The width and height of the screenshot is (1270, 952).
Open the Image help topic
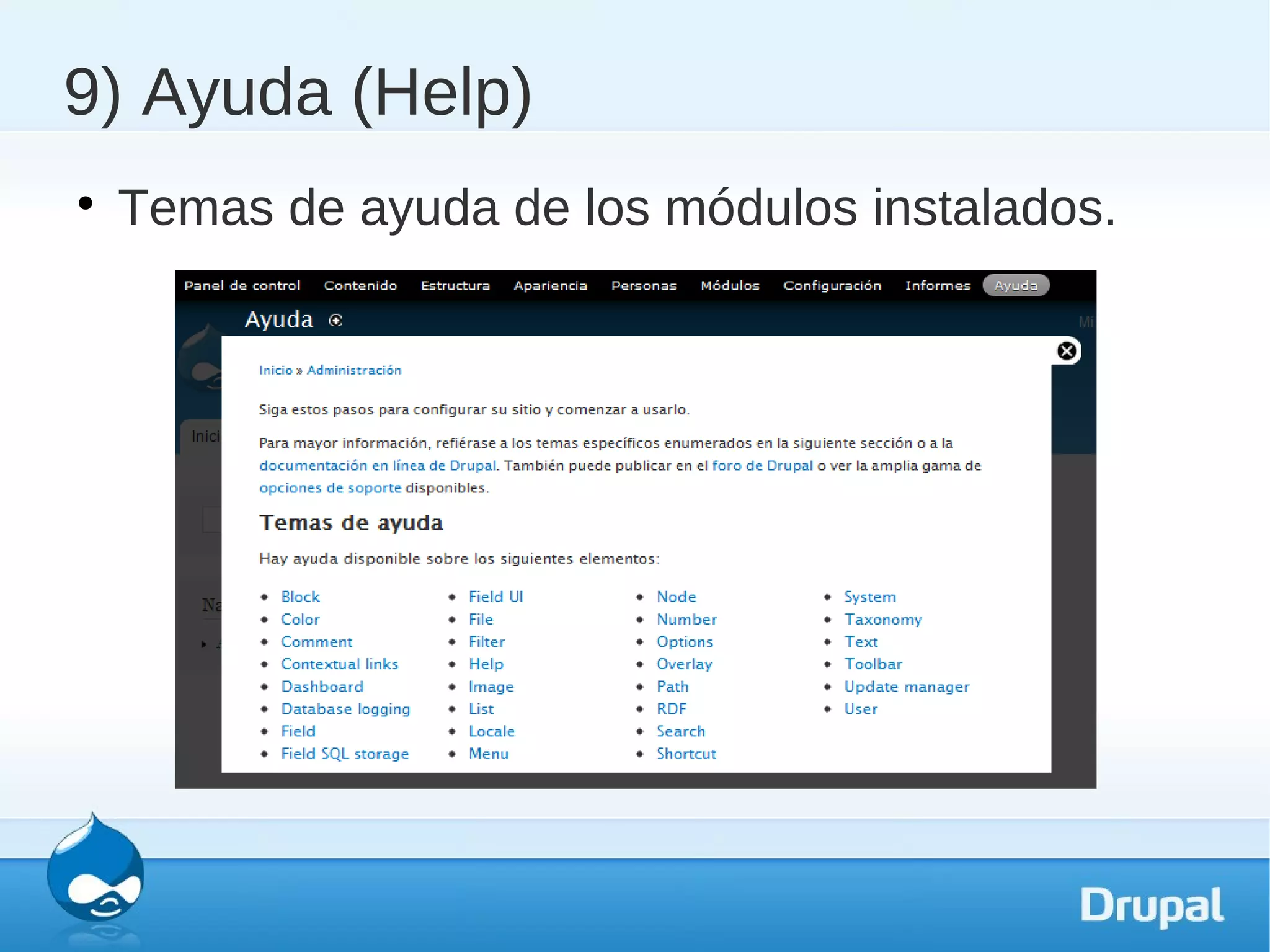(x=491, y=687)
